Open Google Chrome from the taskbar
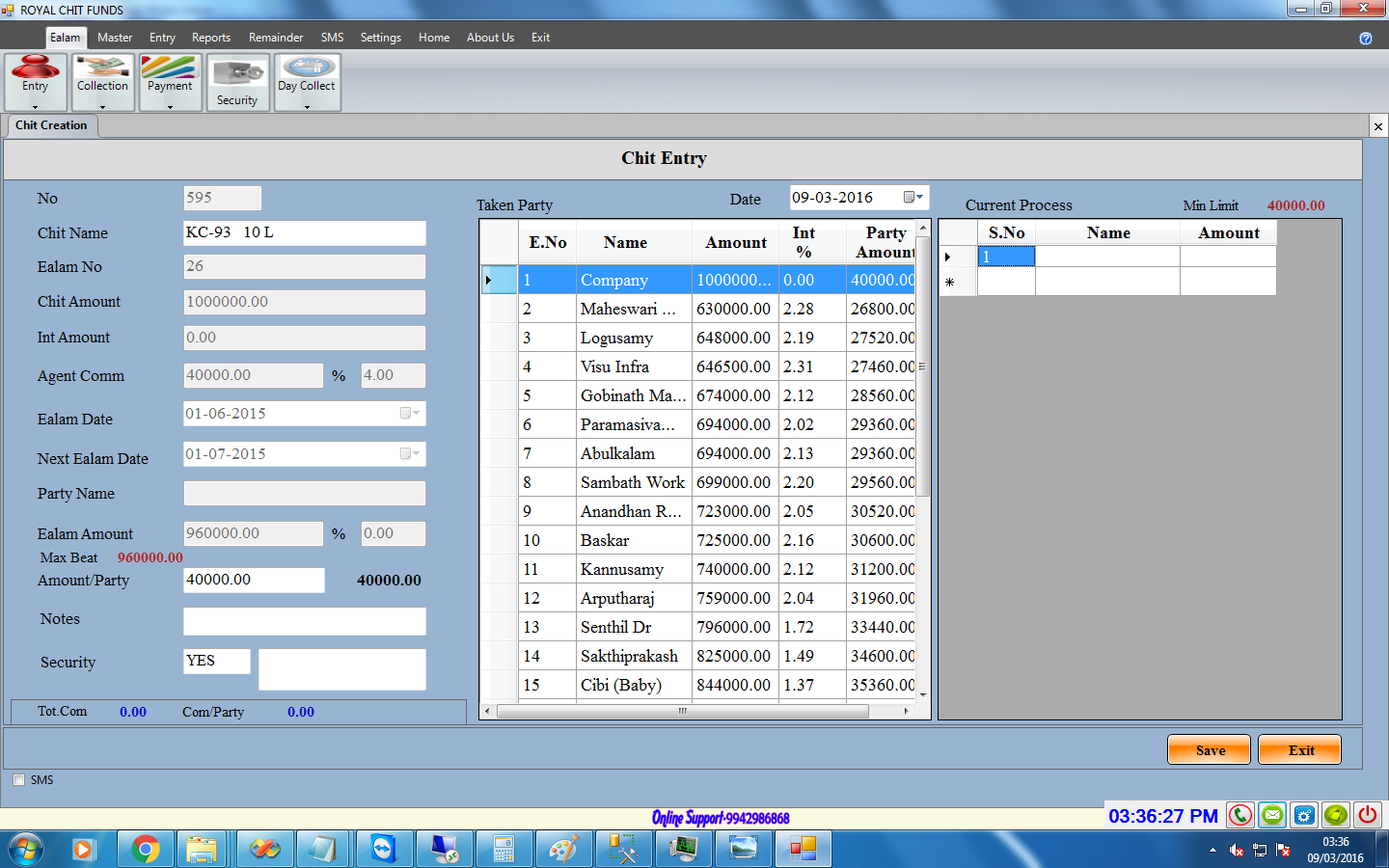The height and width of the screenshot is (868, 1389). click(x=146, y=850)
